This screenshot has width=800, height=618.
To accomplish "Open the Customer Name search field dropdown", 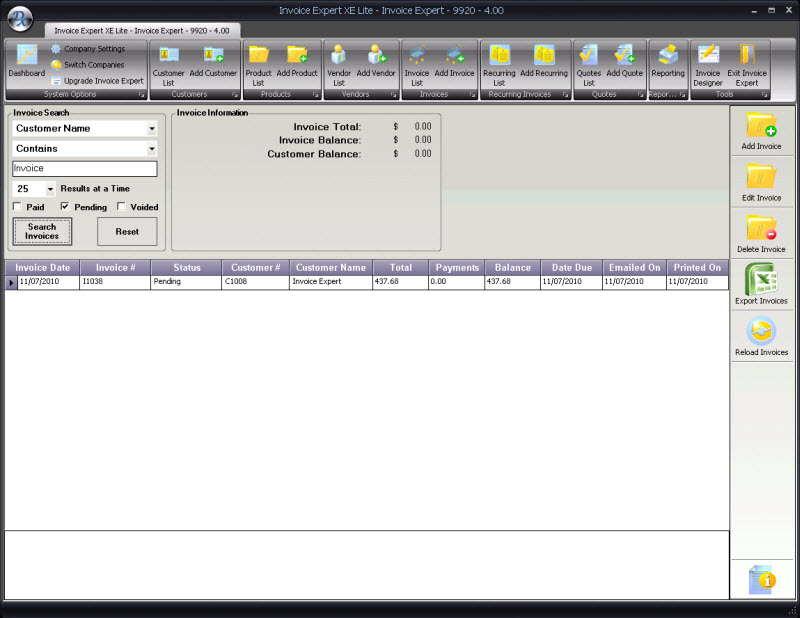I will coord(152,129).
